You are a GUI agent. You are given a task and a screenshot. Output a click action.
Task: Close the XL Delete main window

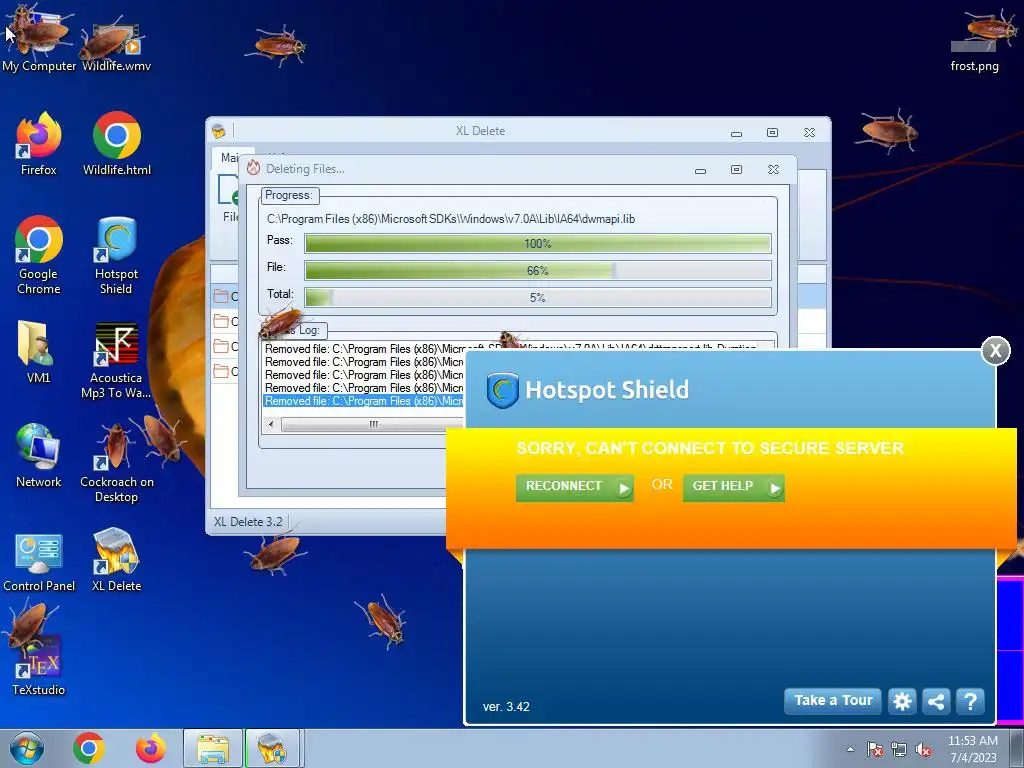tap(809, 133)
